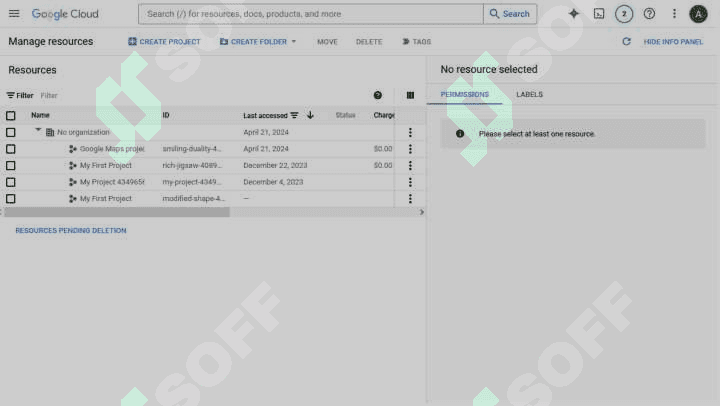The height and width of the screenshot is (406, 720).
Task: Click the smiling-duality project ID cell
Action: pos(192,149)
